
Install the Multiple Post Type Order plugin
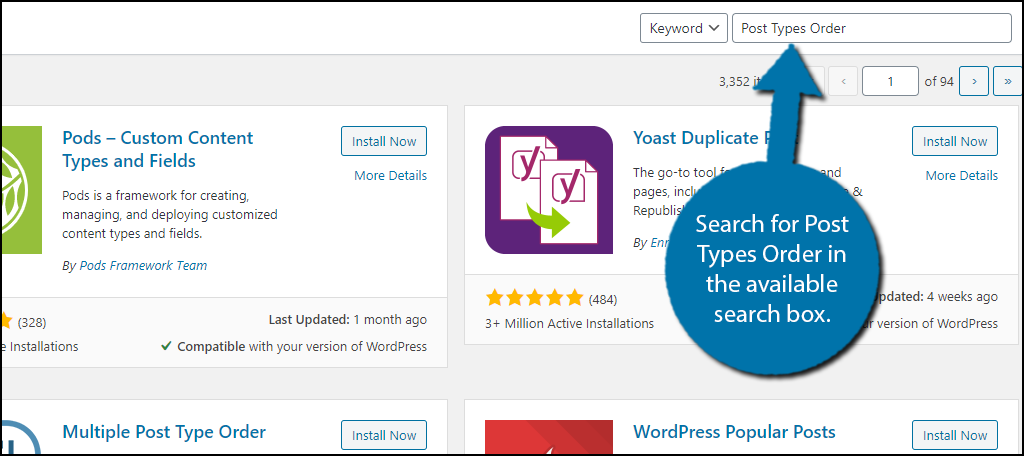[384, 435]
